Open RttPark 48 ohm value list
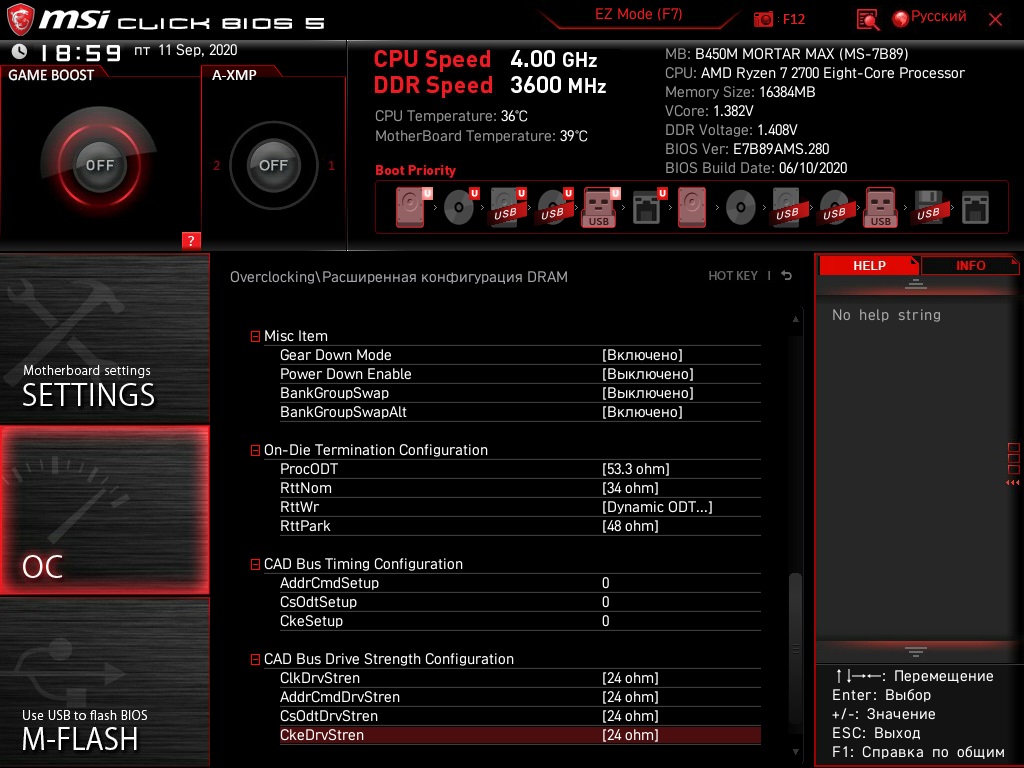The image size is (1024, 768). coord(630,526)
